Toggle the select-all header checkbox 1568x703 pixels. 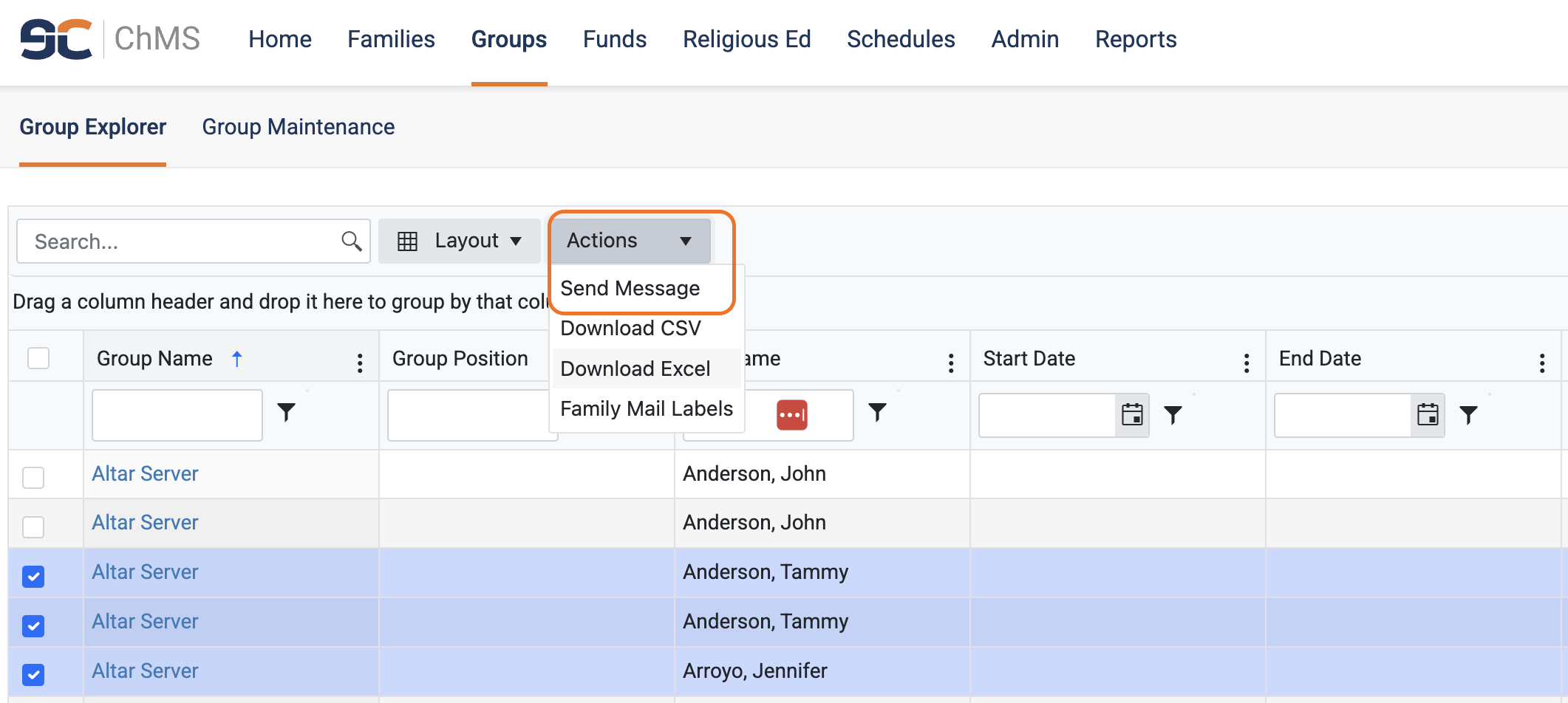[38, 358]
